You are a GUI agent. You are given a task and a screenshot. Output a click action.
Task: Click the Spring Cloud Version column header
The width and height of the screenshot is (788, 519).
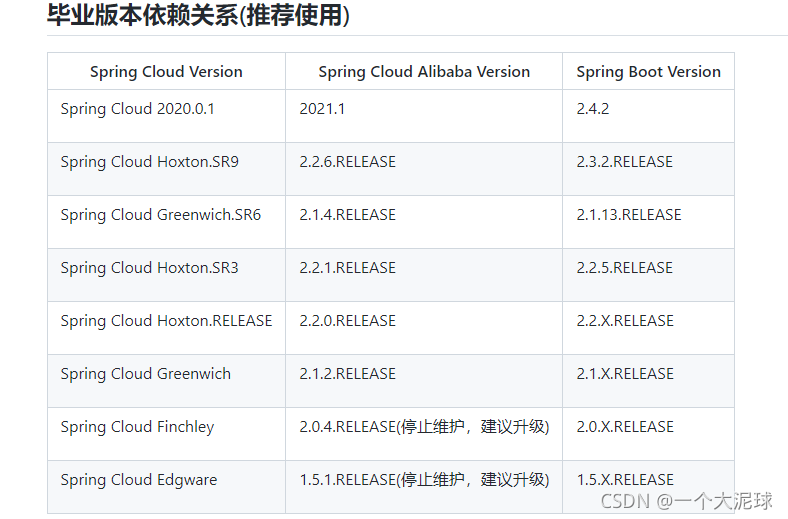coord(166,71)
